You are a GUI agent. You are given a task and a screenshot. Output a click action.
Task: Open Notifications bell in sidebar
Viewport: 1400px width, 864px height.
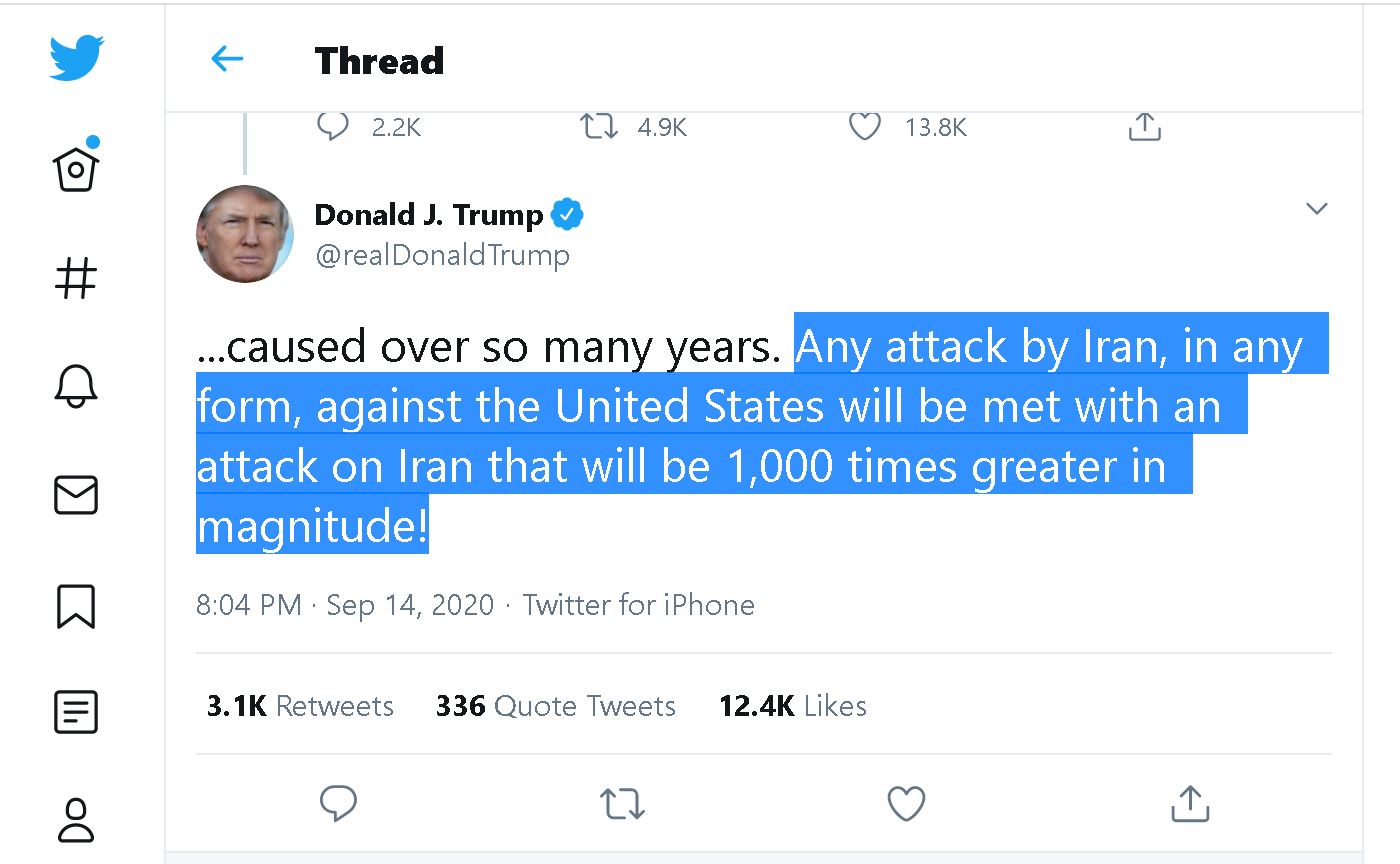point(76,385)
